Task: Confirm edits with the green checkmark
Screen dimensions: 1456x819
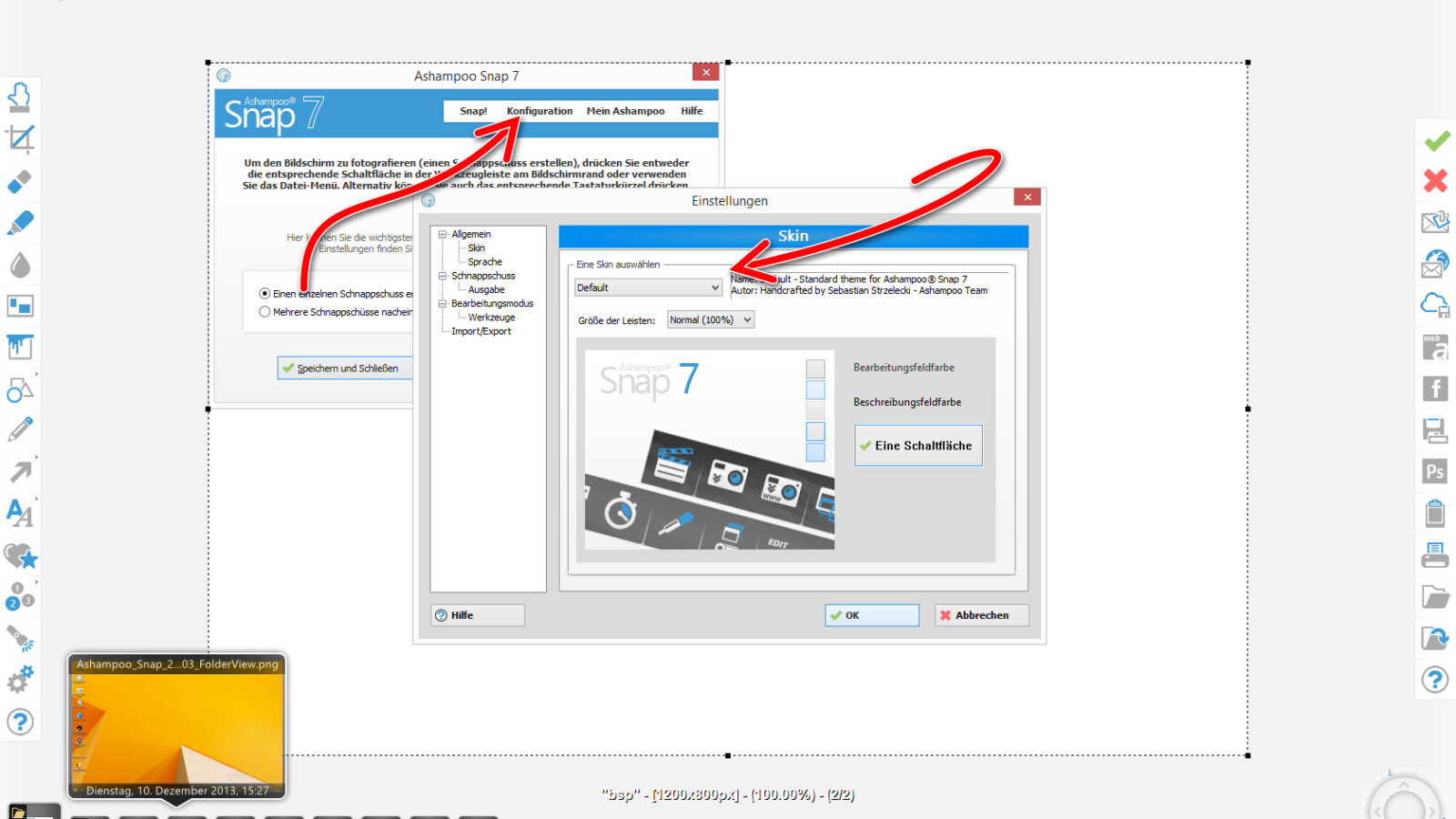Action: [1437, 141]
